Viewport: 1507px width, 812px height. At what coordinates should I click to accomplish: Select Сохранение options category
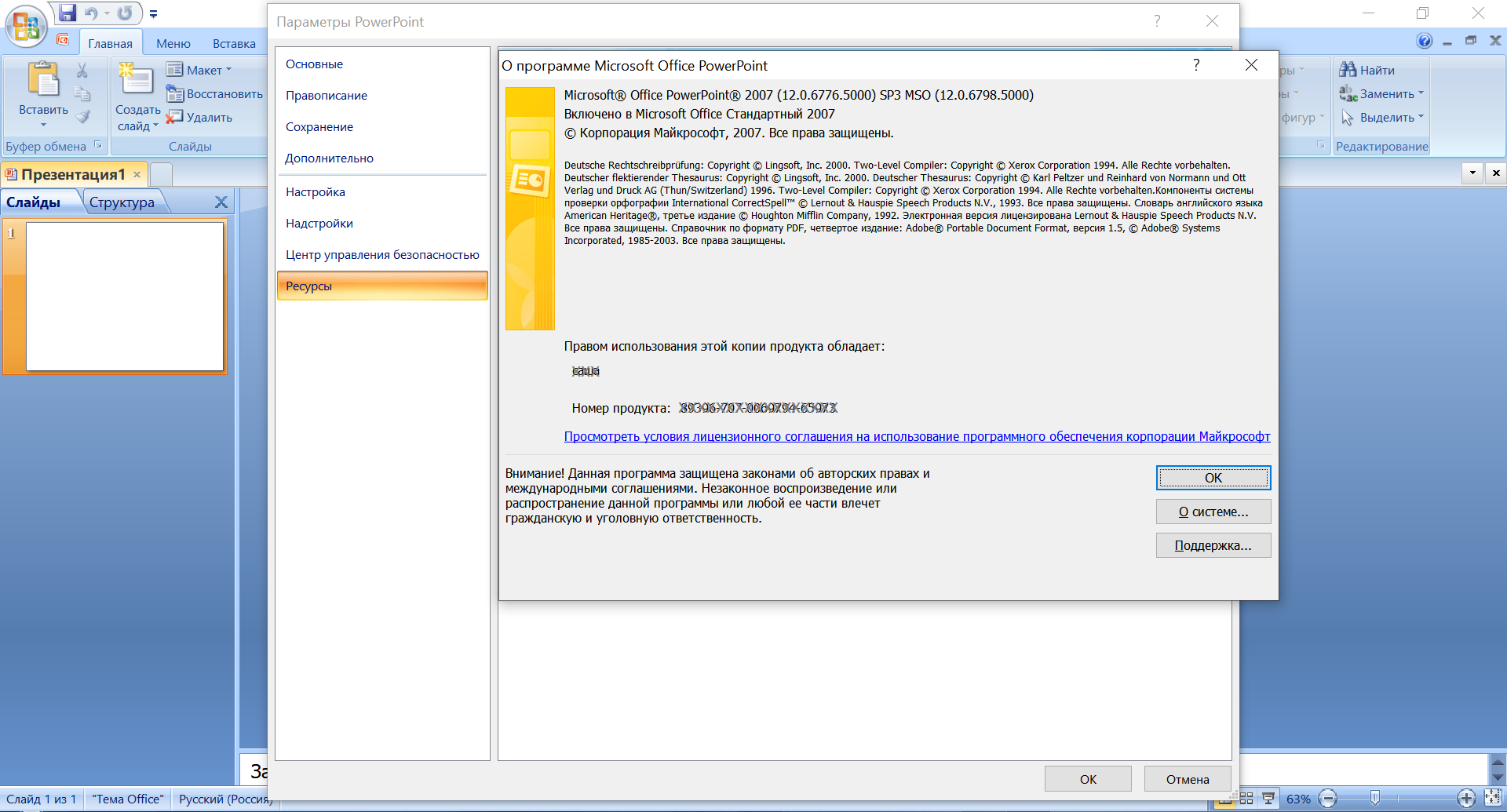pyautogui.click(x=382, y=127)
